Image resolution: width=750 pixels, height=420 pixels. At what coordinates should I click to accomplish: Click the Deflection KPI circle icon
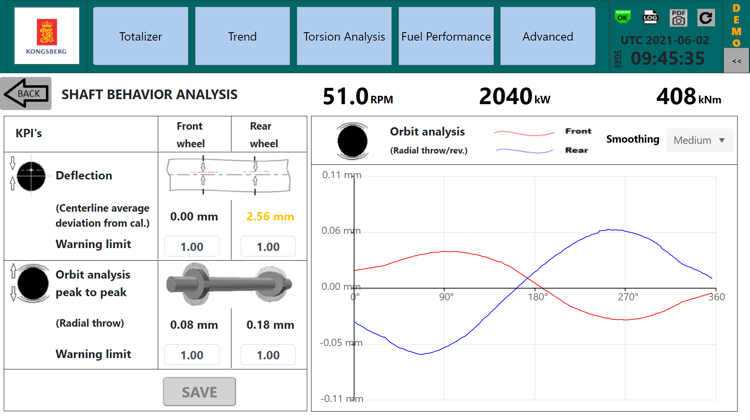tap(31, 176)
